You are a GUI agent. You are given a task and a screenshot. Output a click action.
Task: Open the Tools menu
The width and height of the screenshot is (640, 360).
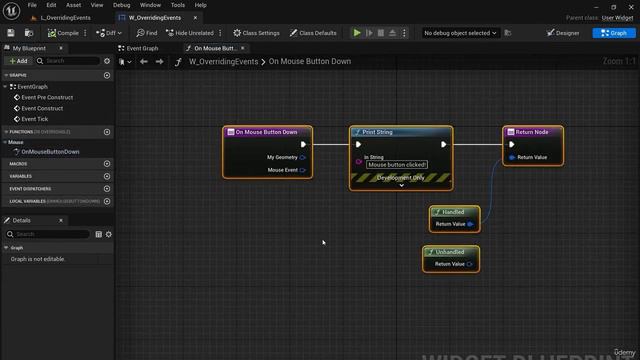pos(178,5)
